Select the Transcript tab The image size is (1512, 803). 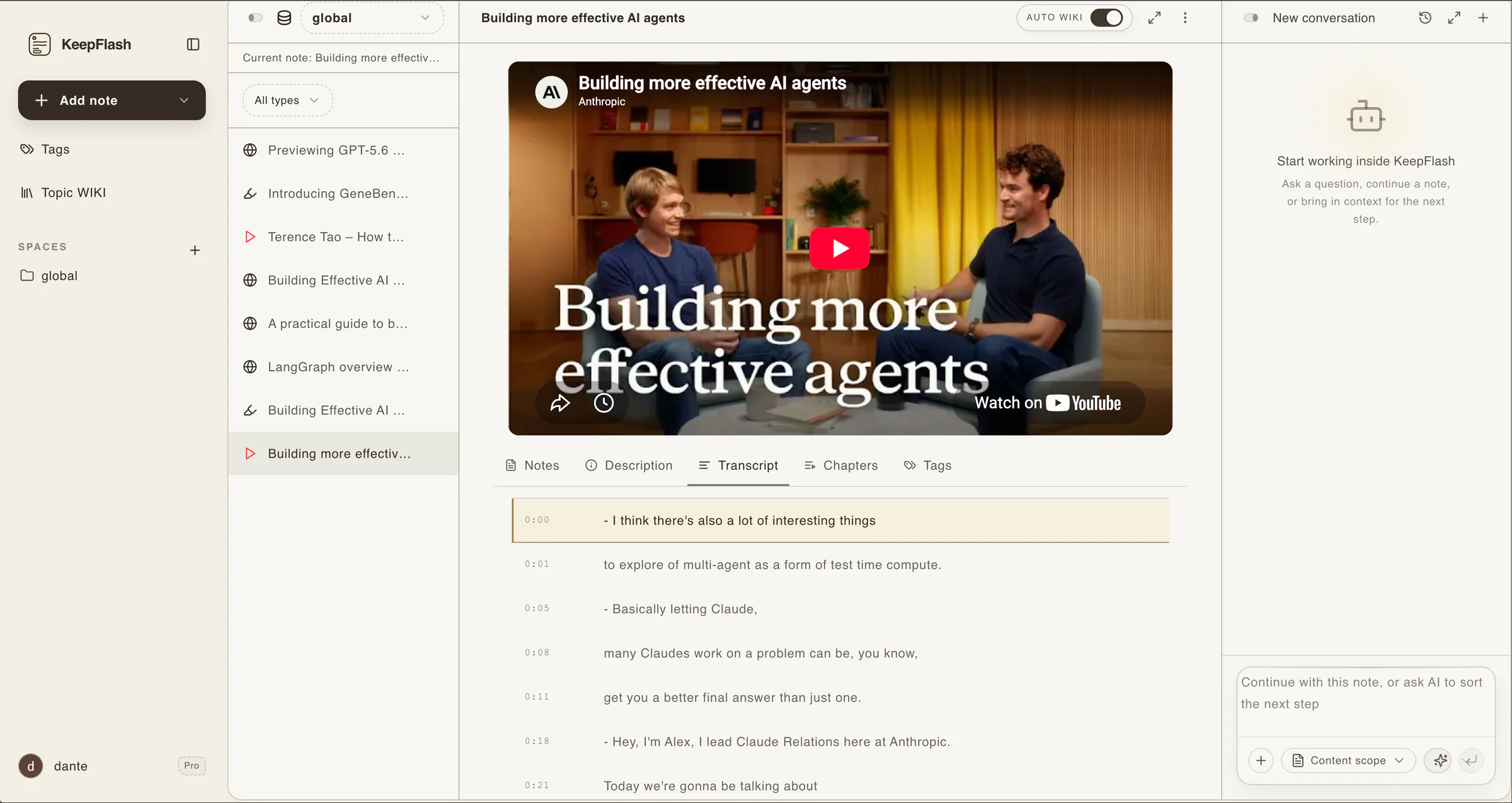coord(738,465)
